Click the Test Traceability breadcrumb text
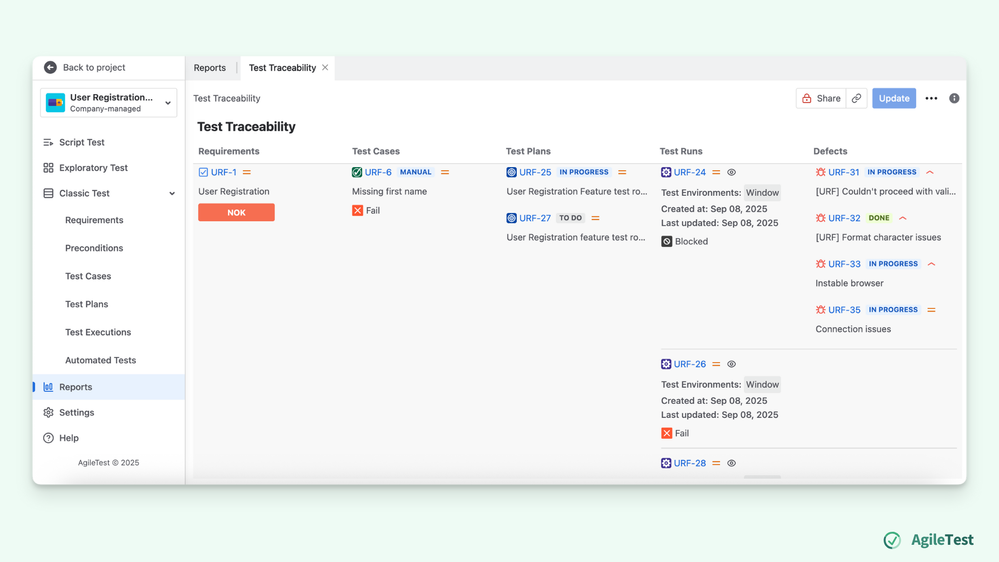999x562 pixels. tap(227, 98)
